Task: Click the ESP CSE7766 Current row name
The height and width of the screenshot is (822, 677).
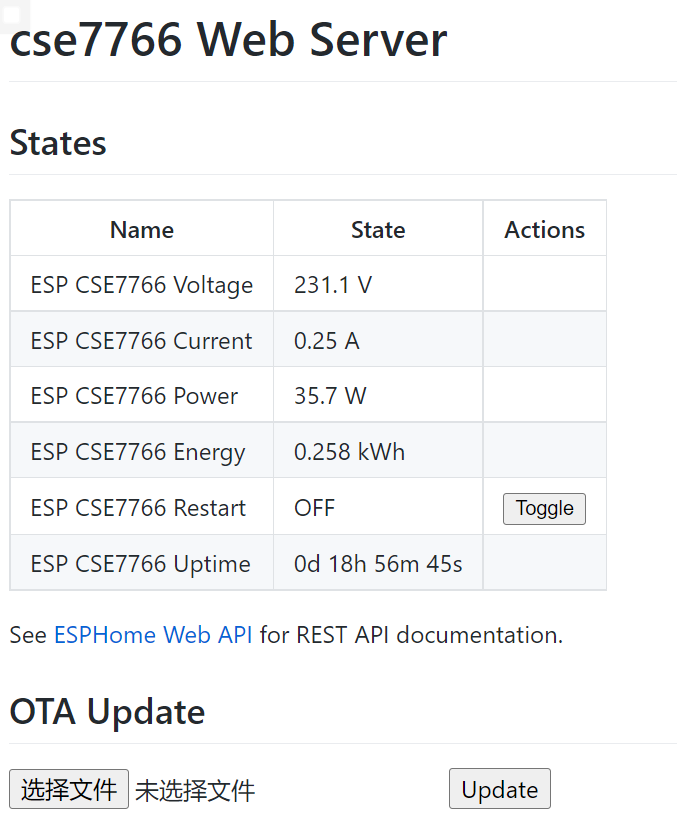Action: (142, 341)
